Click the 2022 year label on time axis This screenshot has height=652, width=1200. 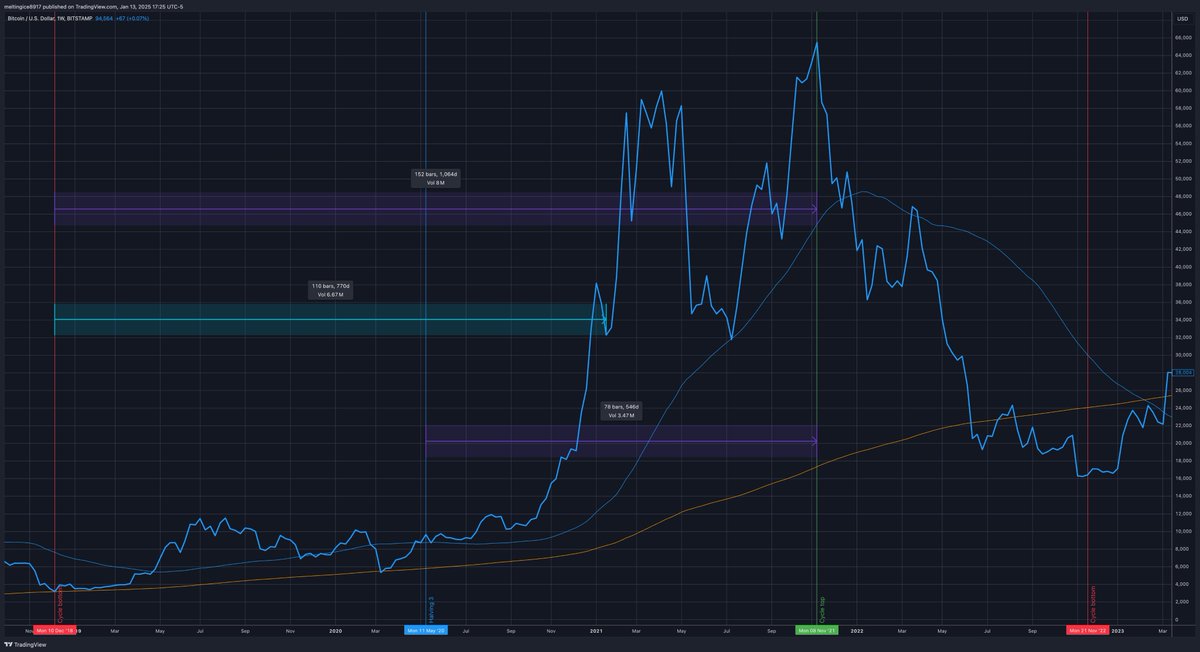point(858,631)
